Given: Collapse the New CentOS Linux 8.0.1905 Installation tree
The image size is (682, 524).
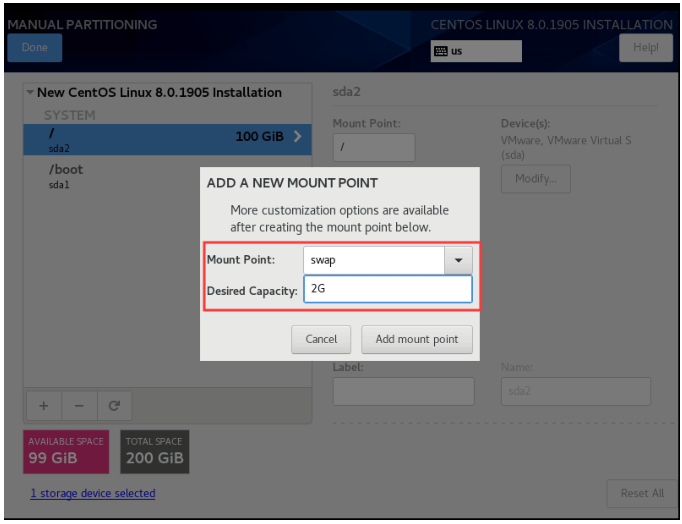Looking at the screenshot, I should click(30, 93).
